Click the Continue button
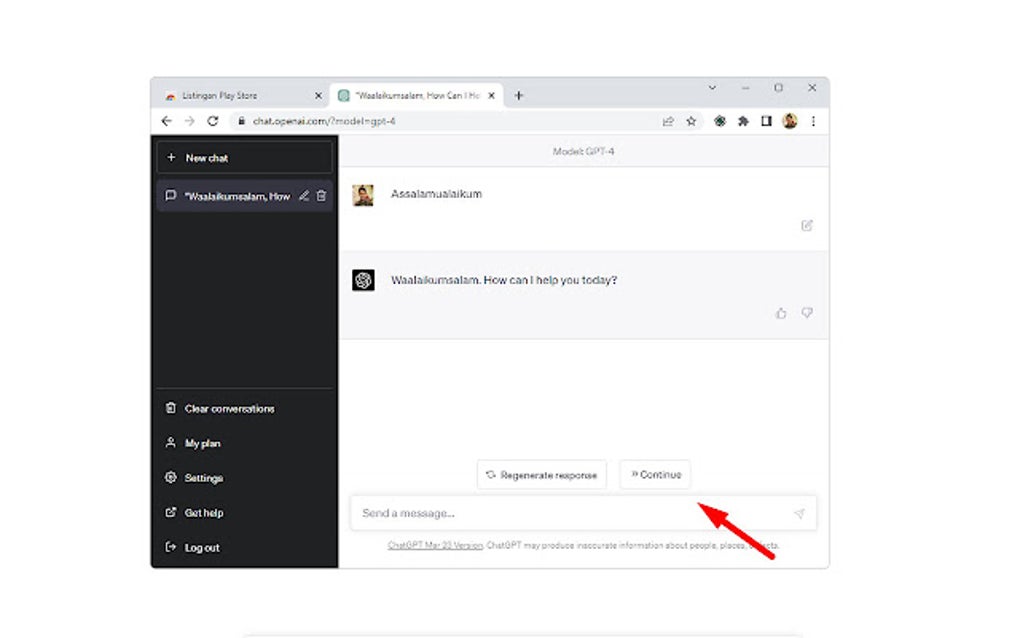 click(655, 474)
